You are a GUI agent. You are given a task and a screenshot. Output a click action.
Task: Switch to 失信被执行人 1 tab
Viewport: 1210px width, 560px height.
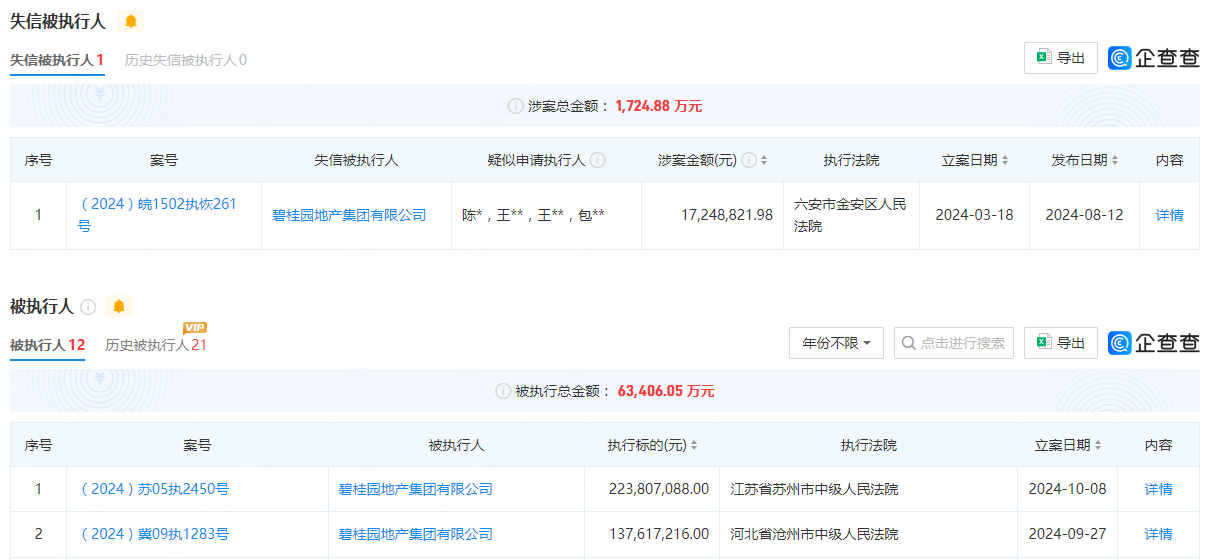pos(57,60)
